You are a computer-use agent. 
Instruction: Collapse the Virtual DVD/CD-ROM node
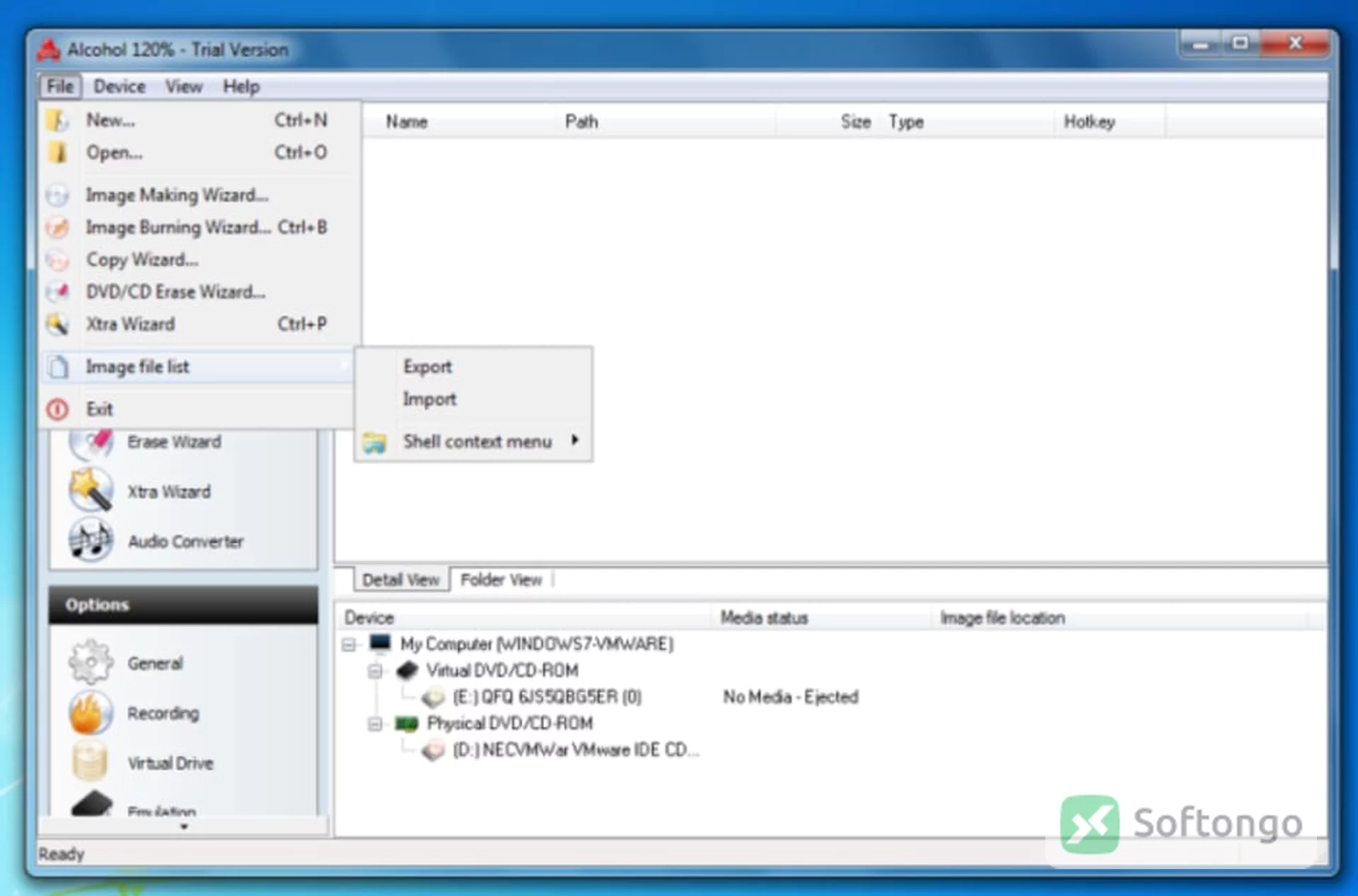[x=376, y=670]
